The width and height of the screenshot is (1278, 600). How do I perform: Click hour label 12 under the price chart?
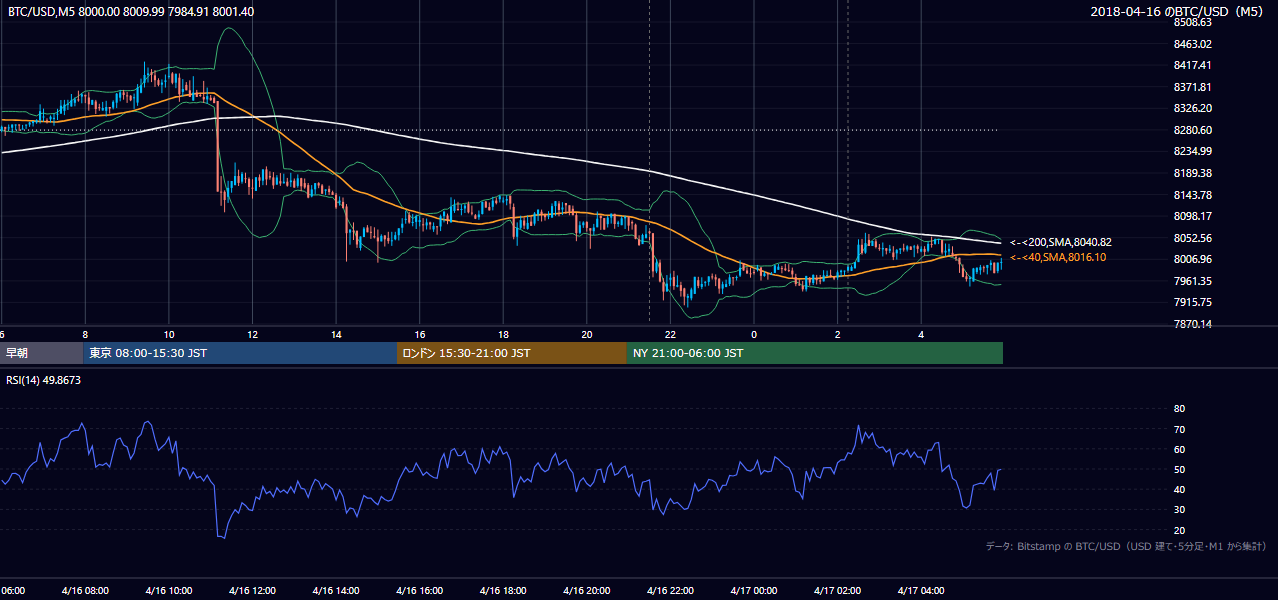tap(253, 334)
